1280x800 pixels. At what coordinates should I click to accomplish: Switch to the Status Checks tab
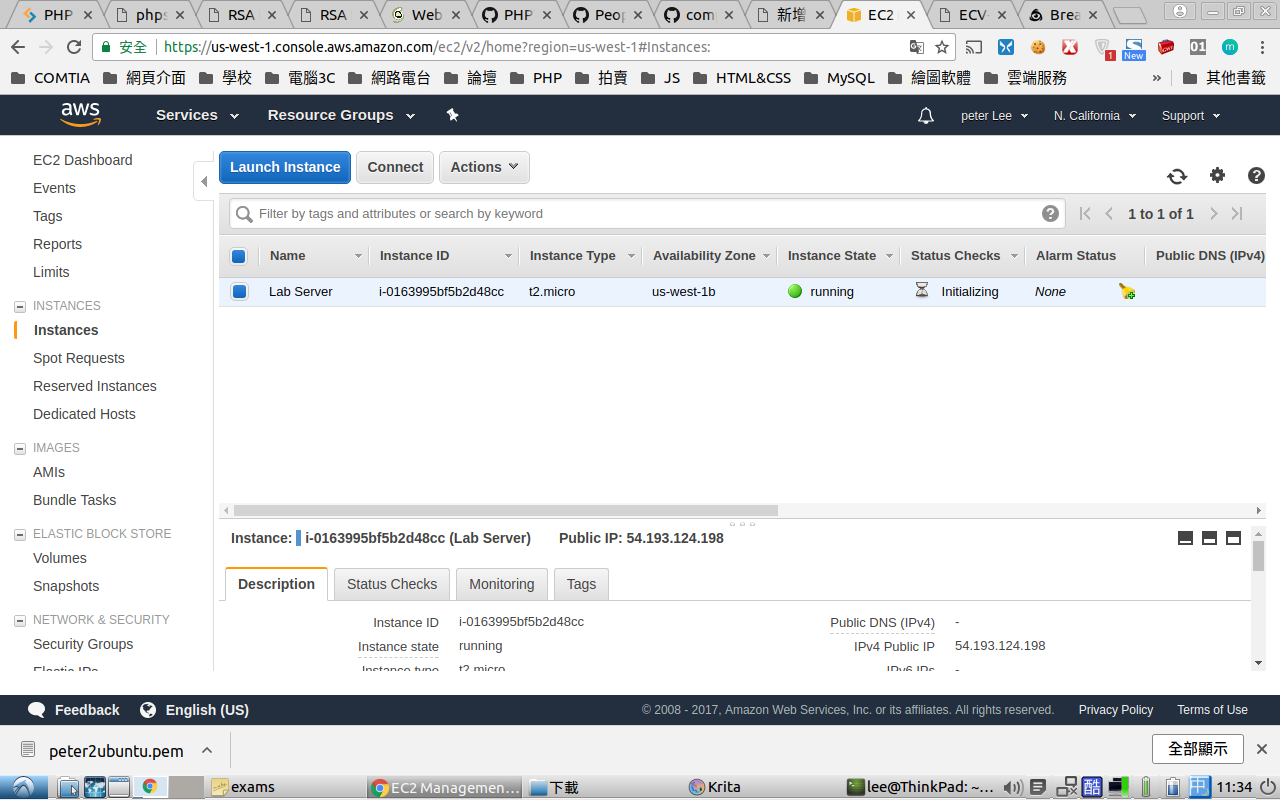[x=392, y=584]
